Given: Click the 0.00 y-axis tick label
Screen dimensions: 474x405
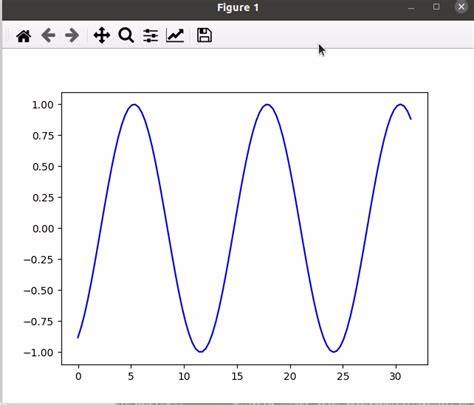Looking at the screenshot, I should click(x=43, y=229).
